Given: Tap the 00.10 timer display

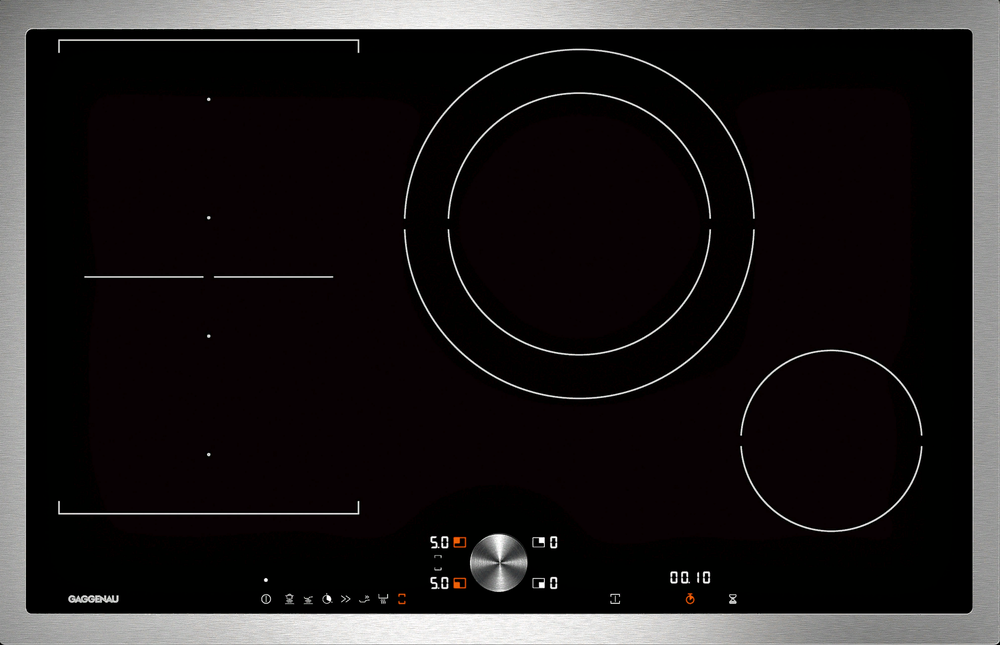Looking at the screenshot, I should 690,577.
